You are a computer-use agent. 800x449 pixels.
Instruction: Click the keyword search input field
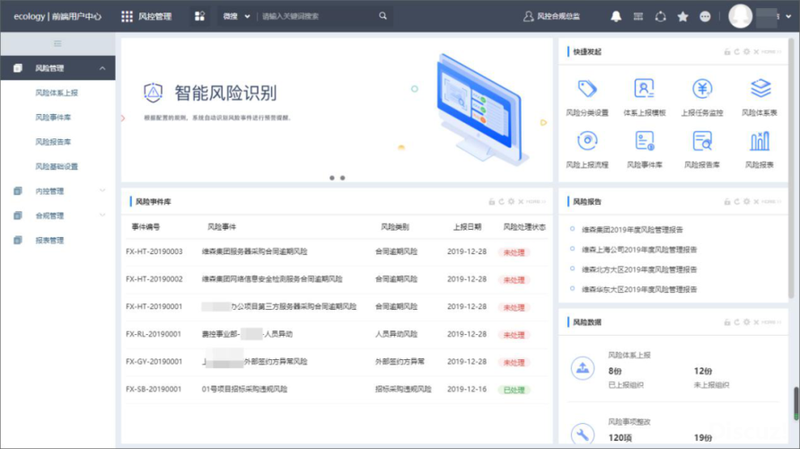click(x=319, y=16)
